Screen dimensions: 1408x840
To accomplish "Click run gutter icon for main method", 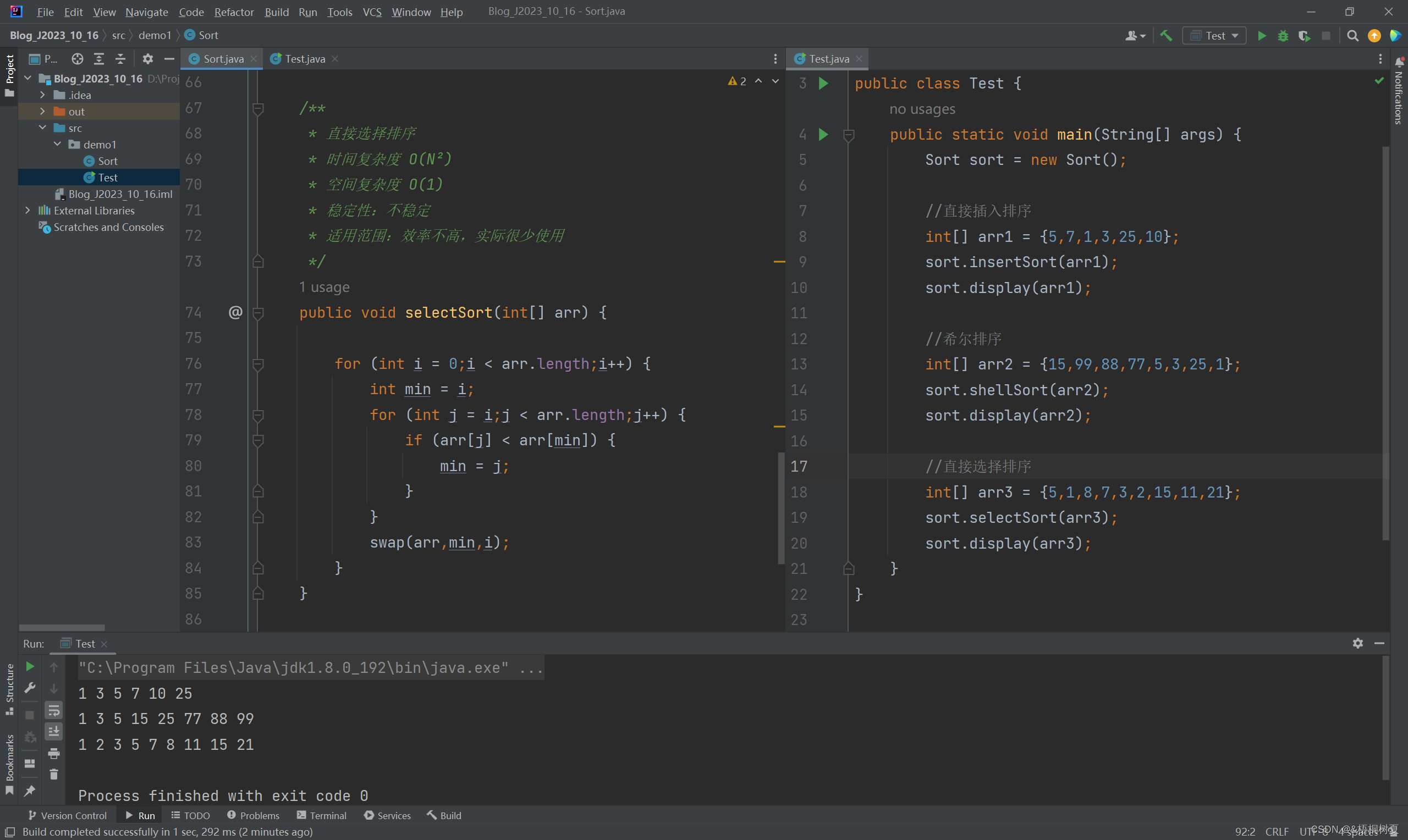I will 823,134.
